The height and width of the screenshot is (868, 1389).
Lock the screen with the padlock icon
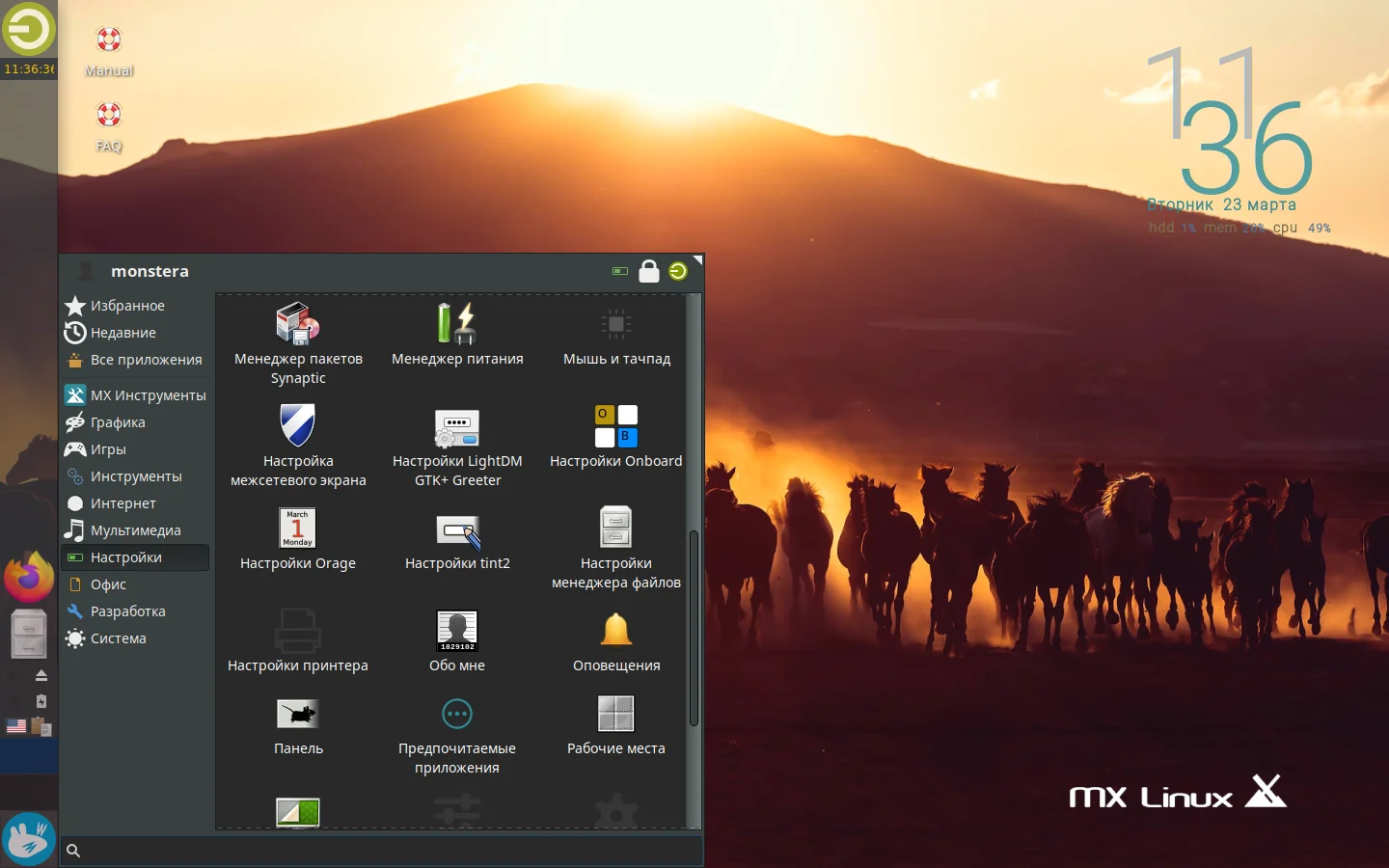point(649,272)
